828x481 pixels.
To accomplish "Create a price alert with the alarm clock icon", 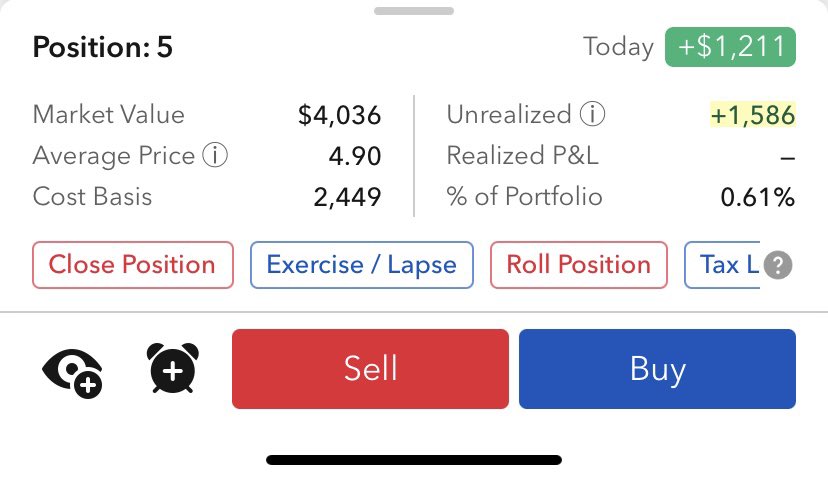I will (173, 369).
